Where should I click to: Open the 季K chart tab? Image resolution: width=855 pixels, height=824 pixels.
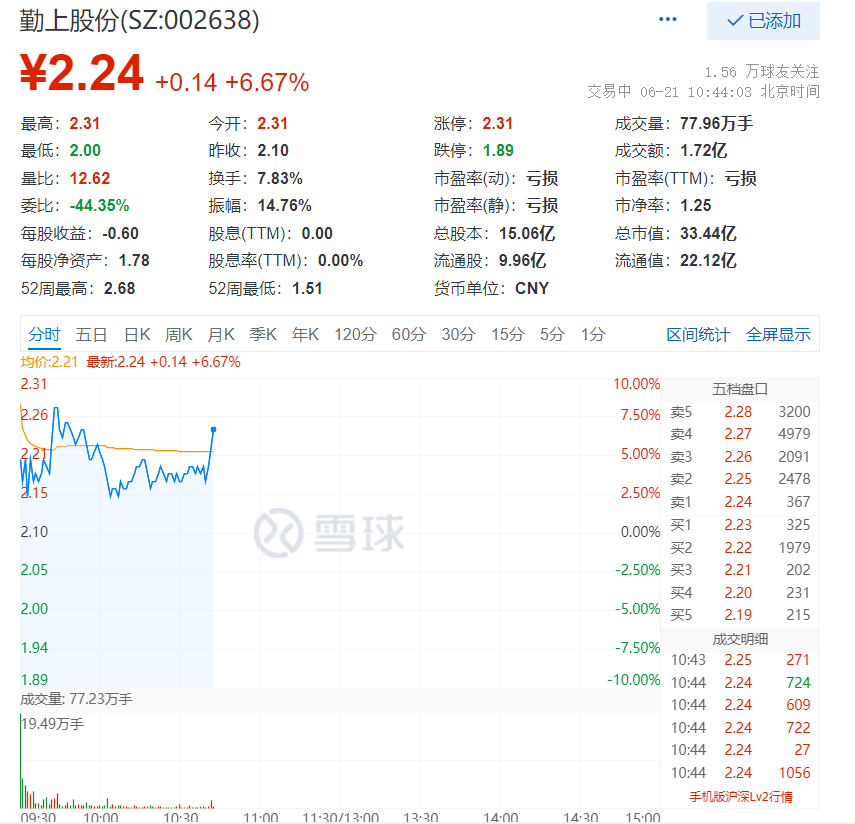click(x=263, y=334)
